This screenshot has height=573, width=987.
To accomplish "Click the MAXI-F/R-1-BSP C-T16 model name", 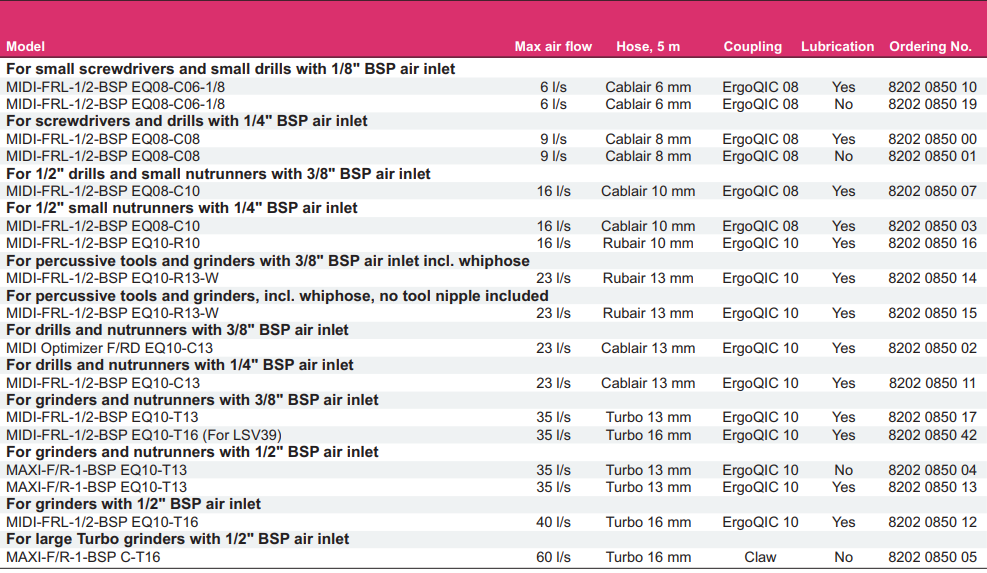I will 83,557.
